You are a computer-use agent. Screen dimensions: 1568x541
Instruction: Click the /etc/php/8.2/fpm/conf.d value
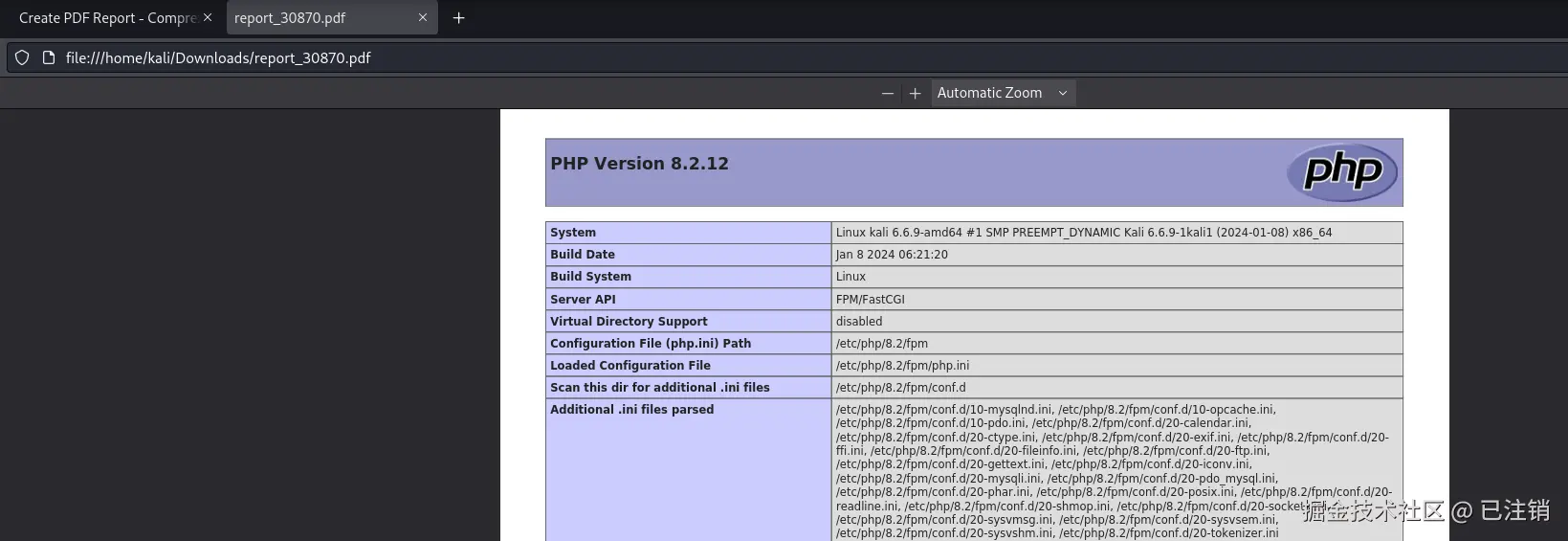coord(901,388)
